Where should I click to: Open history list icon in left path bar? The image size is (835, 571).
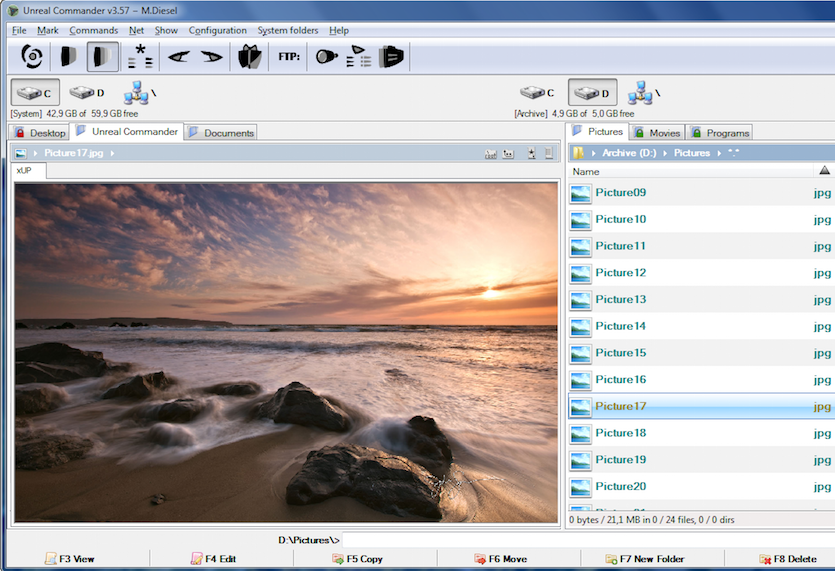click(549, 154)
